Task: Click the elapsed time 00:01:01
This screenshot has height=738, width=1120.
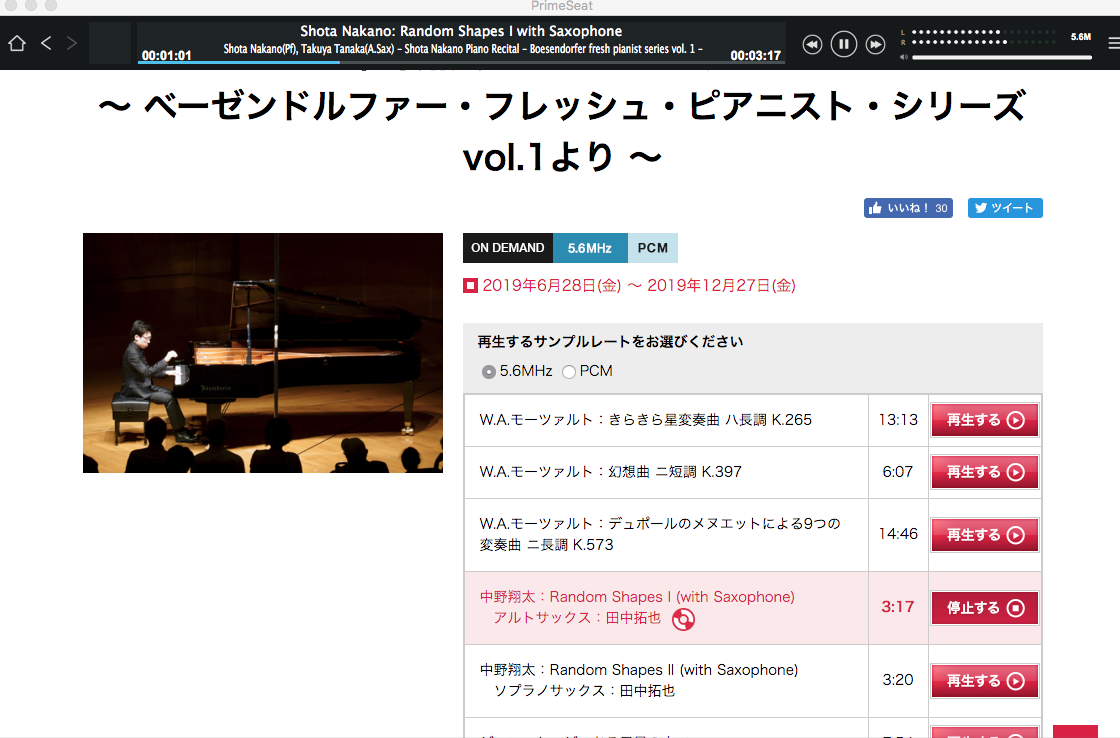Action: click(x=166, y=55)
